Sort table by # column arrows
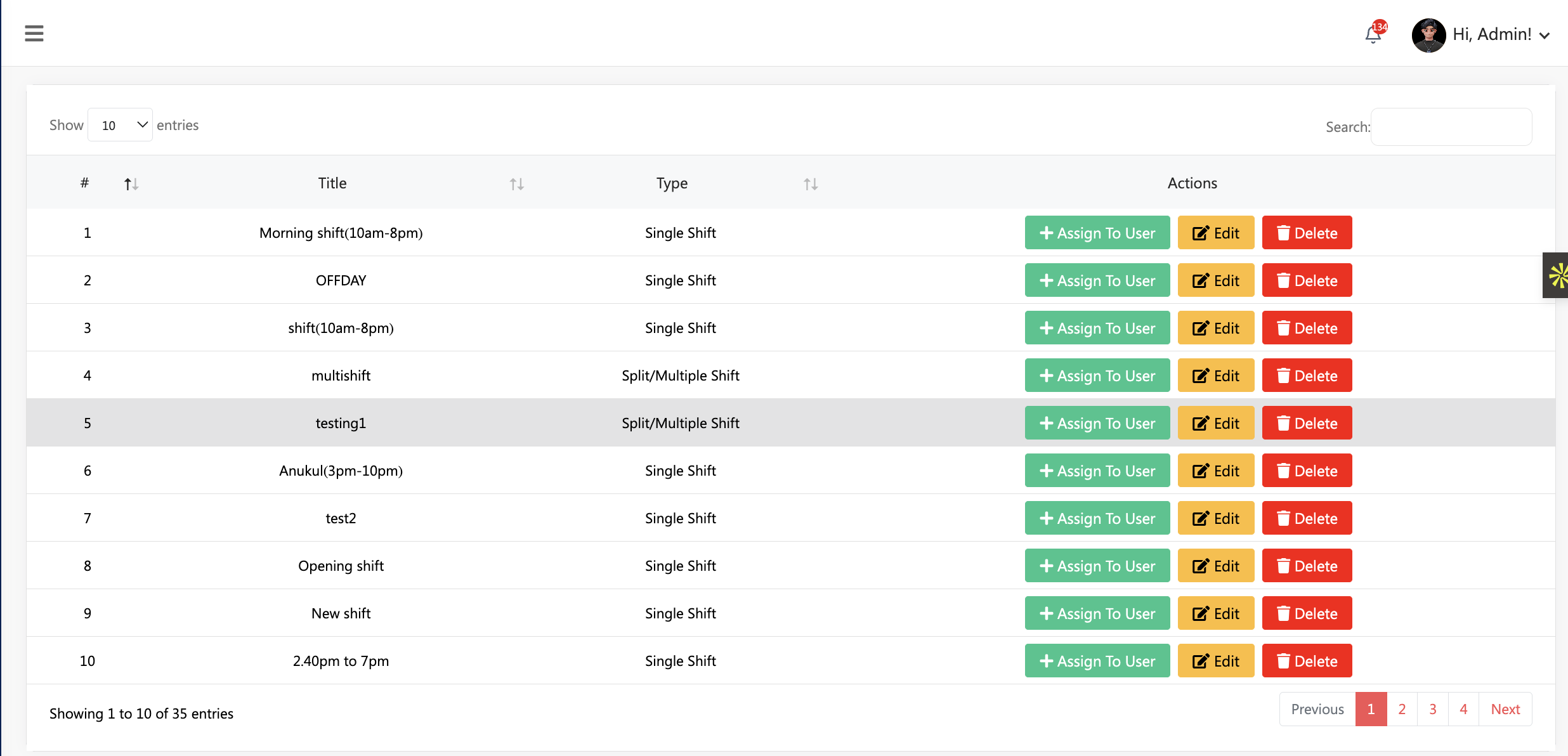Image resolution: width=1568 pixels, height=756 pixels. tap(131, 184)
